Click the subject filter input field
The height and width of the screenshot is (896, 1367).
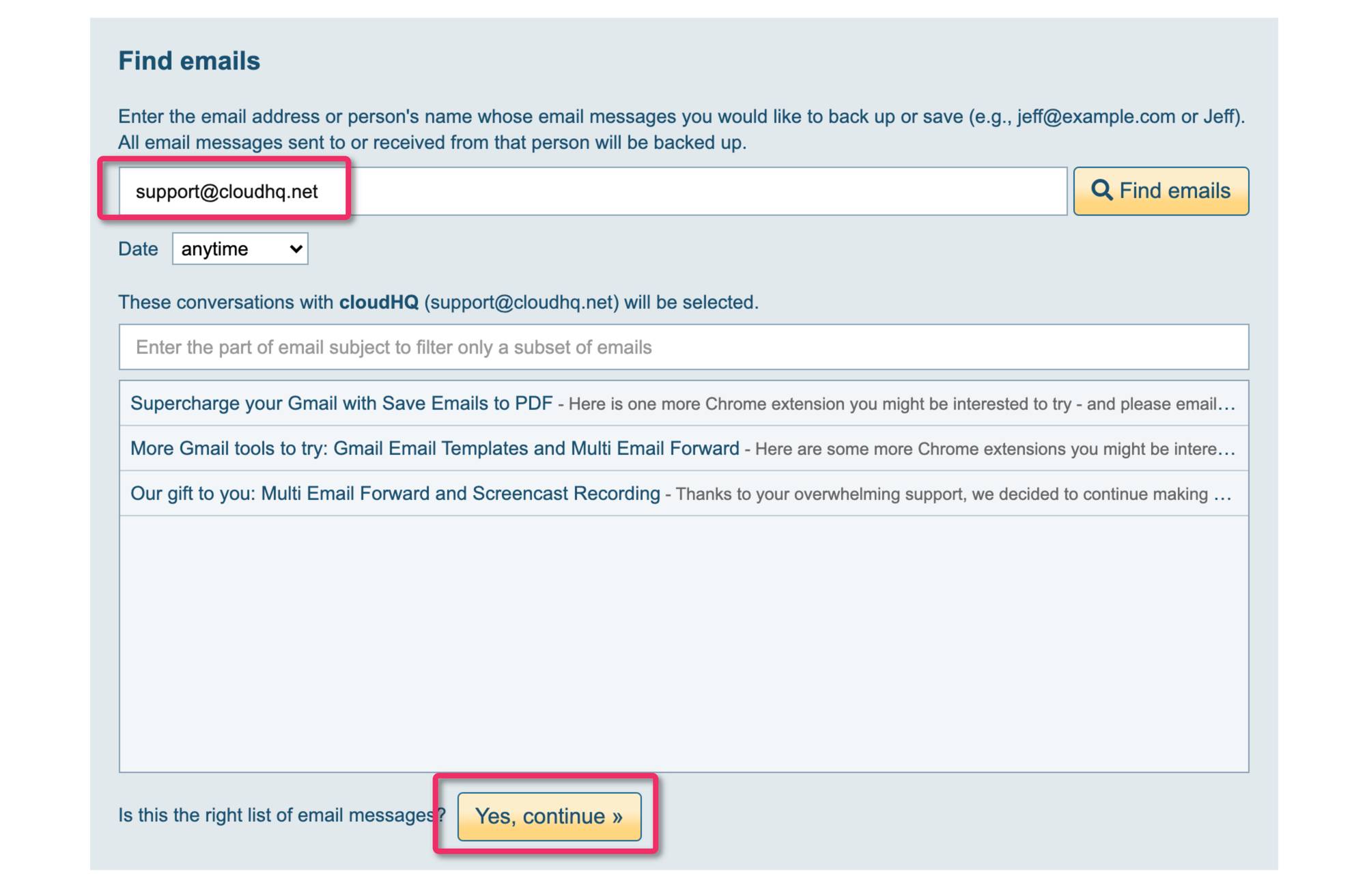tap(683, 347)
